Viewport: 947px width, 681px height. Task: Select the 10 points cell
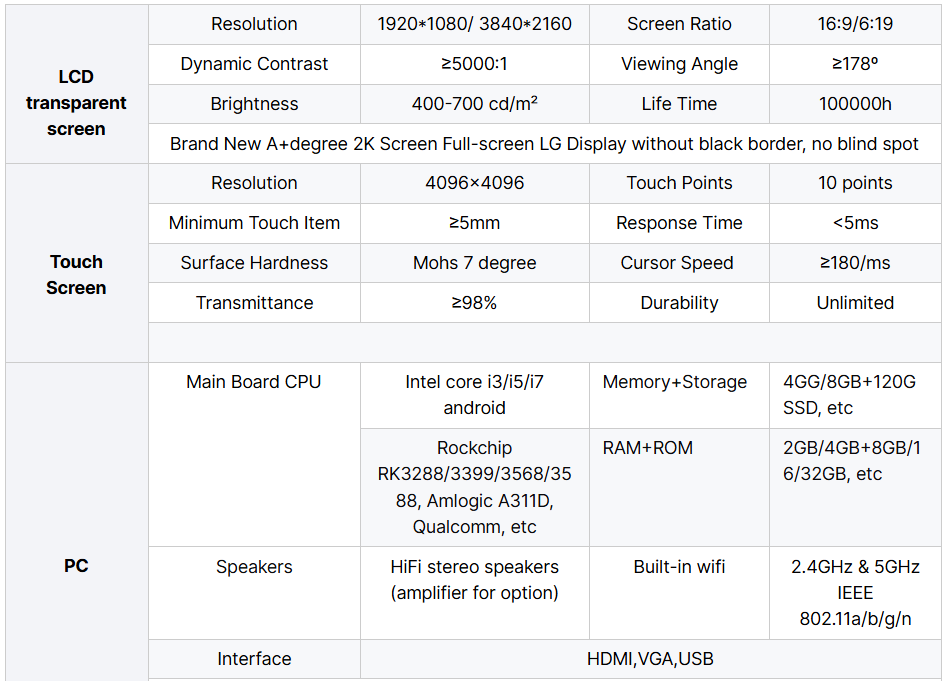pyautogui.click(x=855, y=183)
